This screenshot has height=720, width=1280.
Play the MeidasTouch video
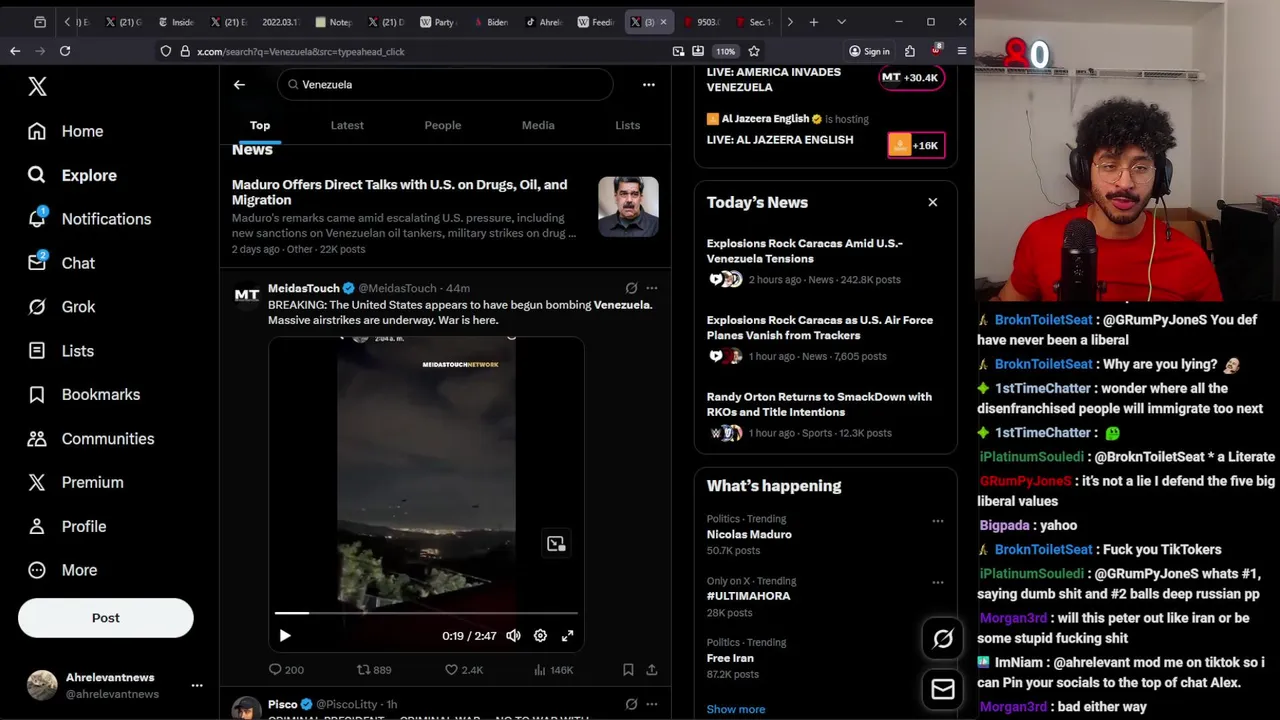tap(285, 636)
